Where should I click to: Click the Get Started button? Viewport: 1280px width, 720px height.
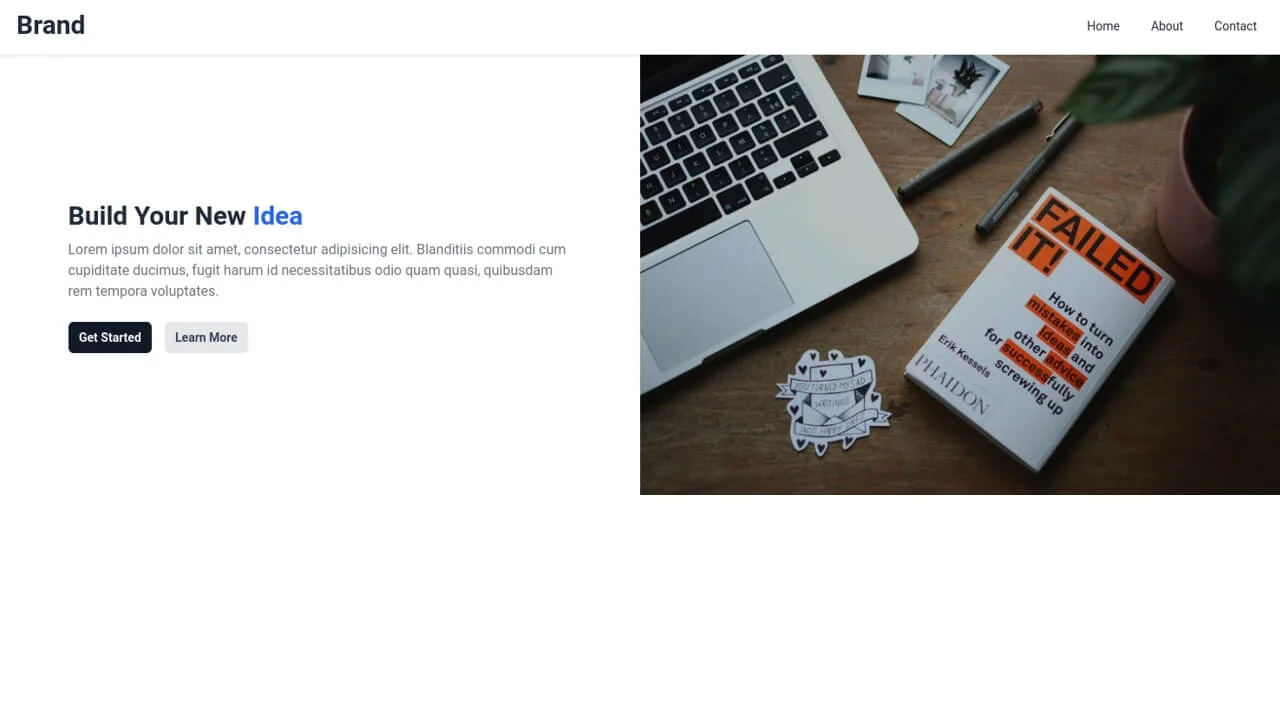tap(110, 337)
